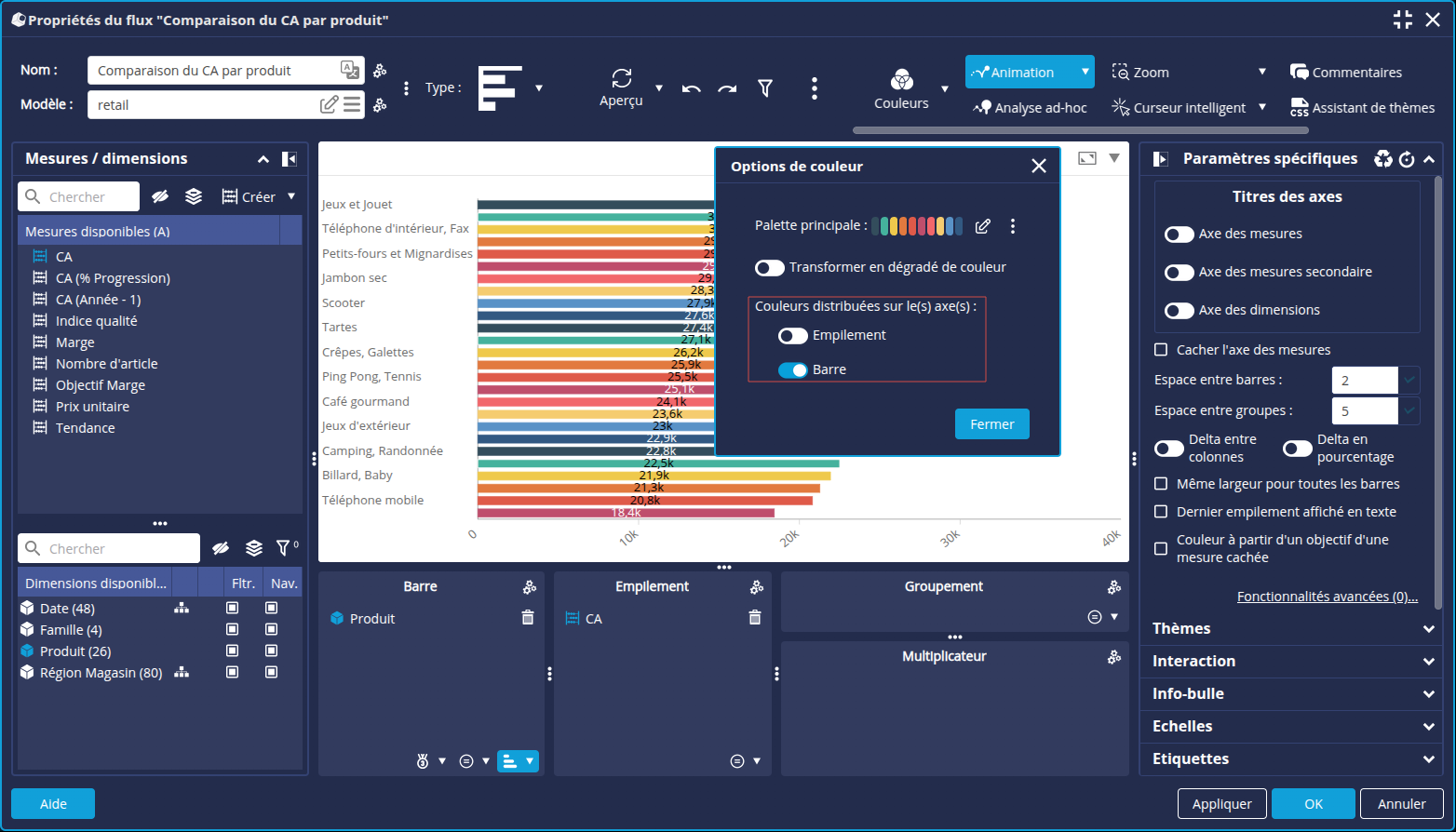1456x832 pixels.
Task: Click the main palette color swatches
Action: [x=917, y=226]
